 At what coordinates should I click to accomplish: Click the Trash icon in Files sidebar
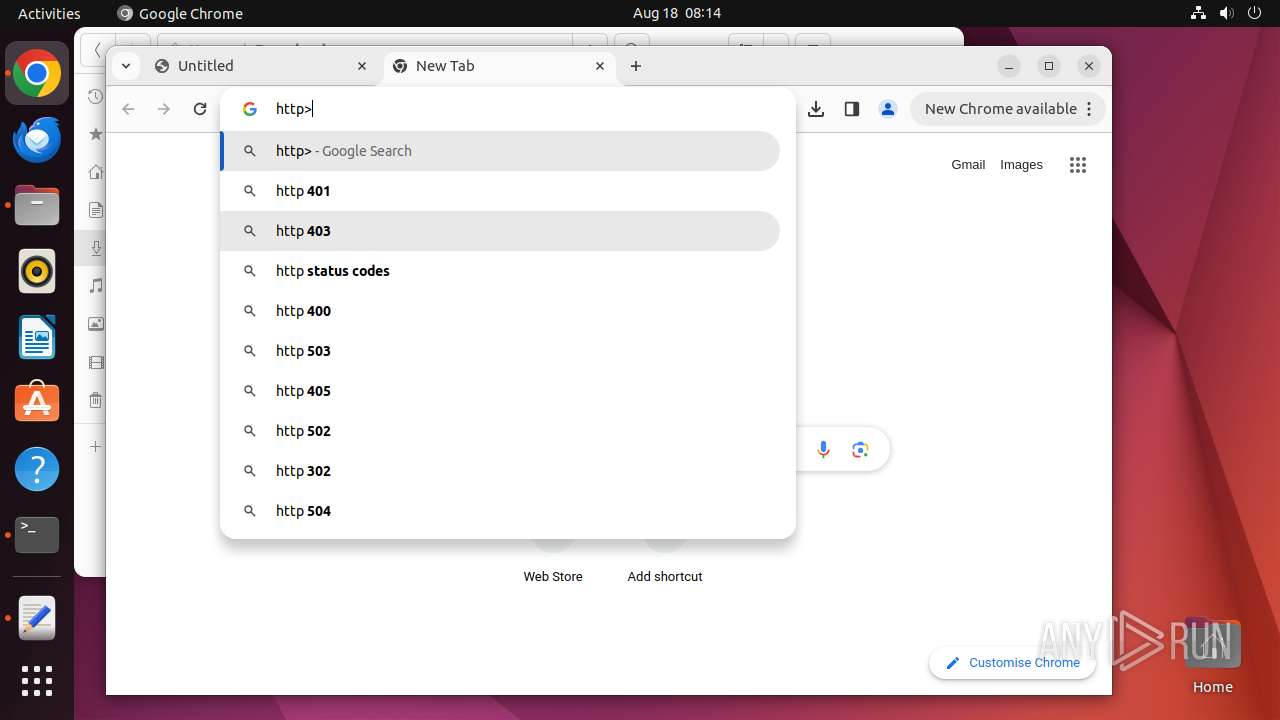click(95, 401)
